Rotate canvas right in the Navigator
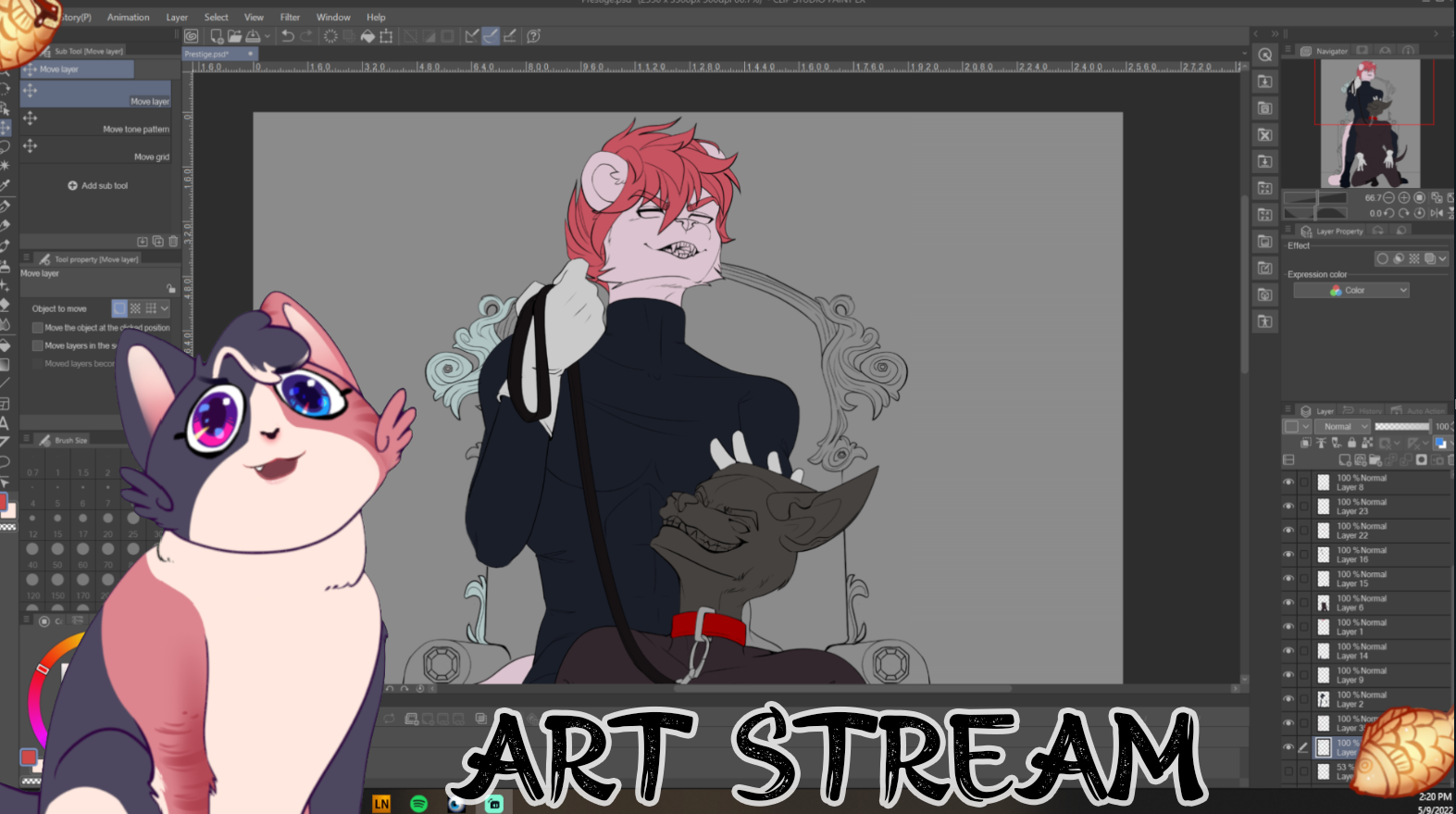This screenshot has height=814, width=1456. [1404, 213]
